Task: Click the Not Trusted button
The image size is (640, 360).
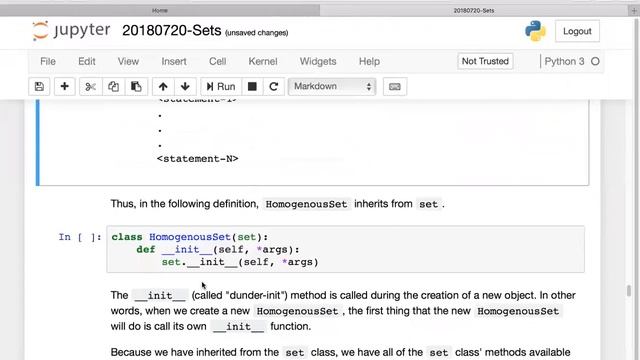Action: 485,61
